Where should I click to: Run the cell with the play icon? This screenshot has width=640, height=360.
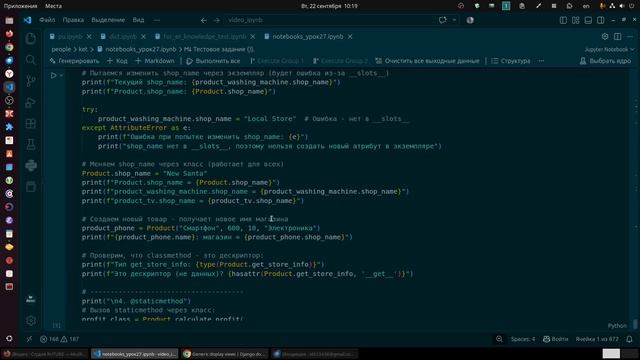[53, 76]
